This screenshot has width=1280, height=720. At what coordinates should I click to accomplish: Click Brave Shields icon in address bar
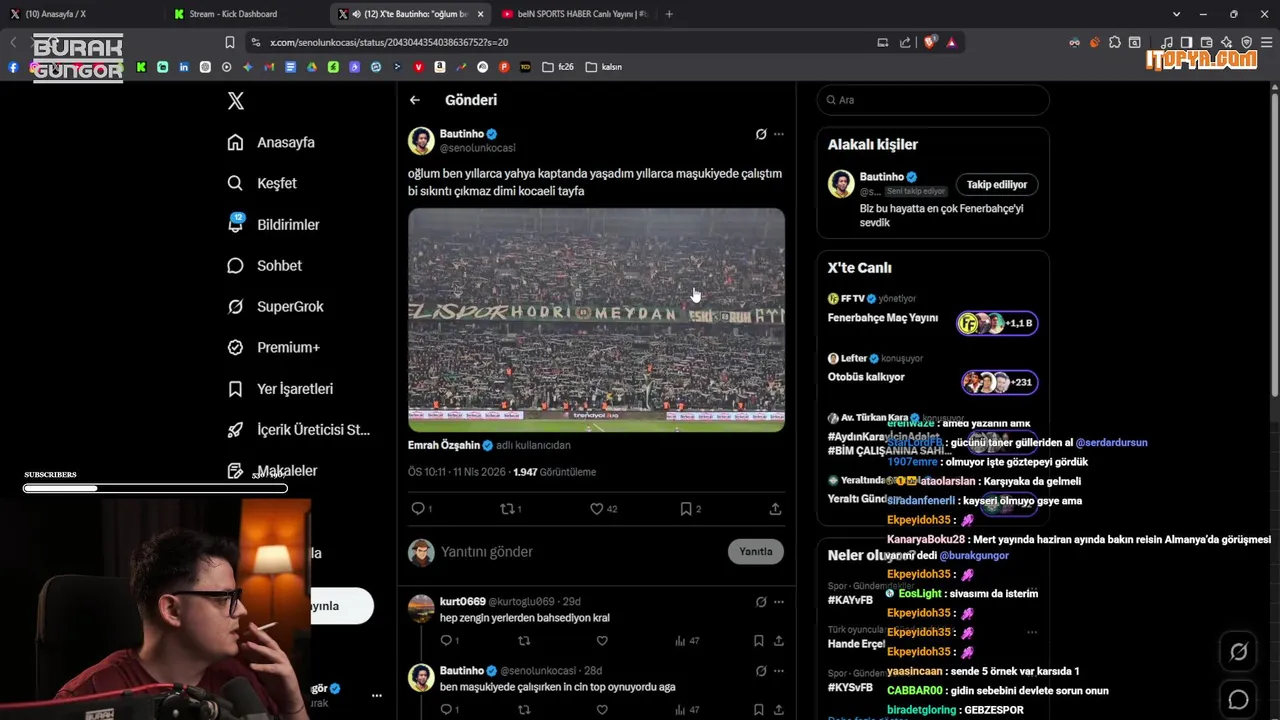point(930,42)
